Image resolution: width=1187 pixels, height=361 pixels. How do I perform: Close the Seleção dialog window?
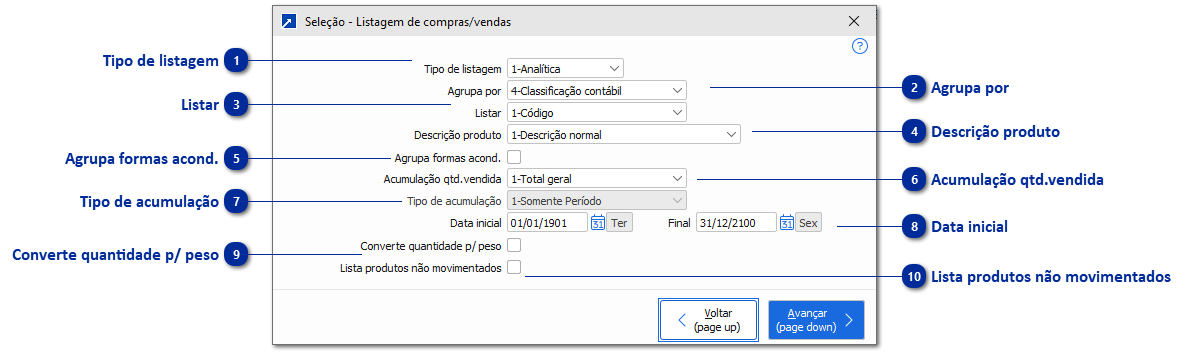(x=854, y=21)
